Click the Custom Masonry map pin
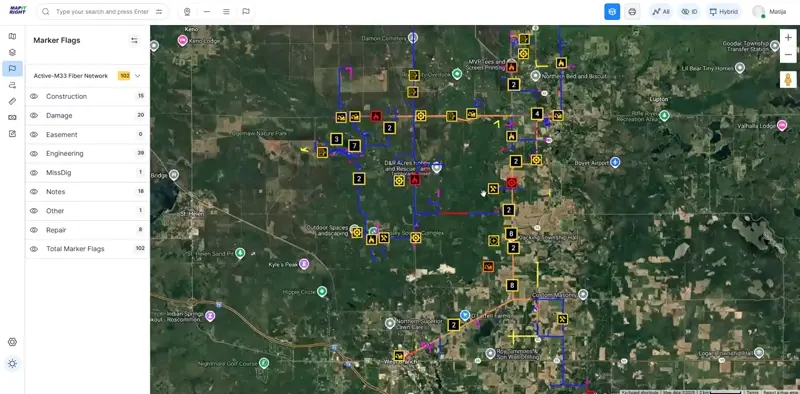This screenshot has height=394, width=800. click(583, 294)
